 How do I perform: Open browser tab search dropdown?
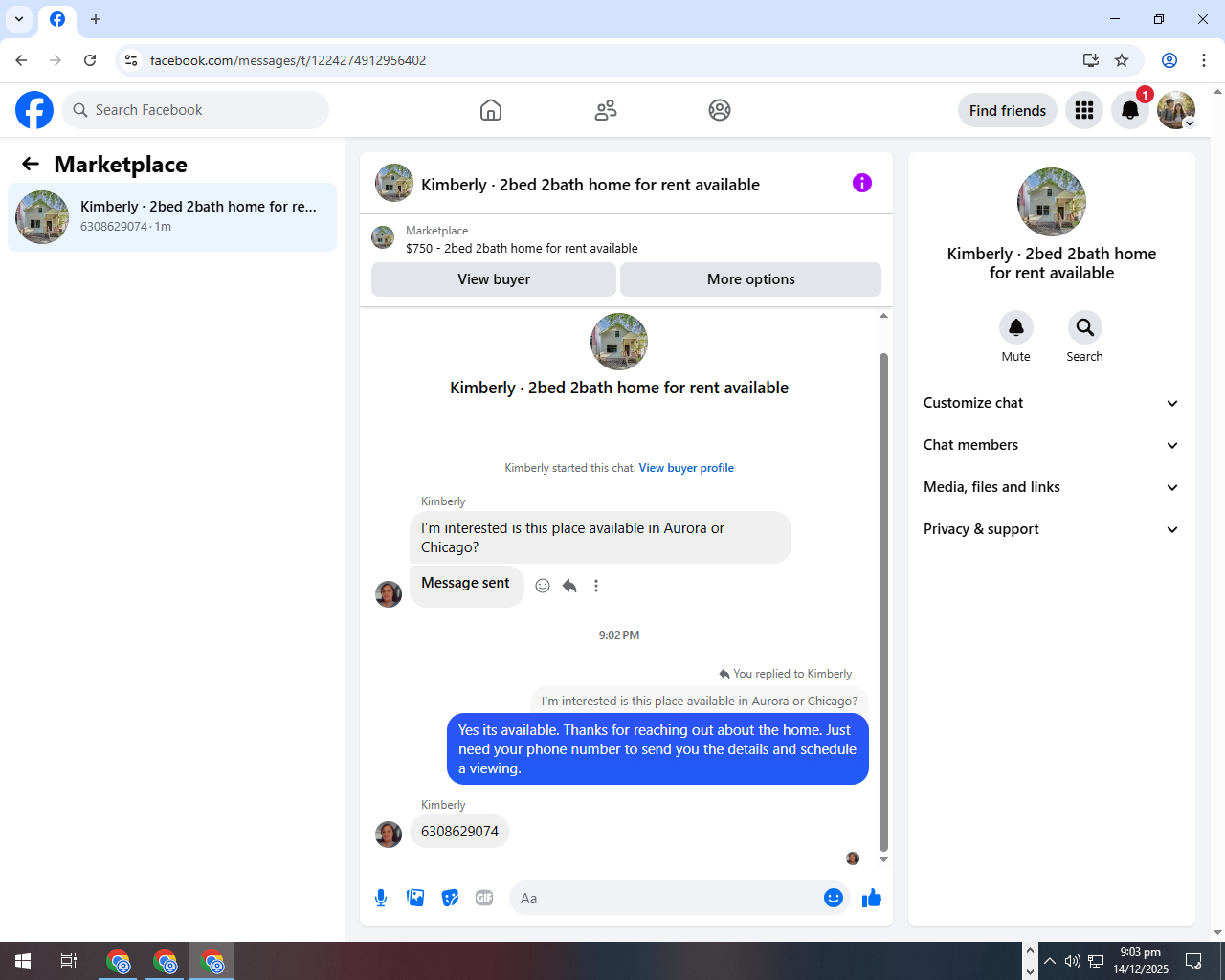pyautogui.click(x=19, y=19)
